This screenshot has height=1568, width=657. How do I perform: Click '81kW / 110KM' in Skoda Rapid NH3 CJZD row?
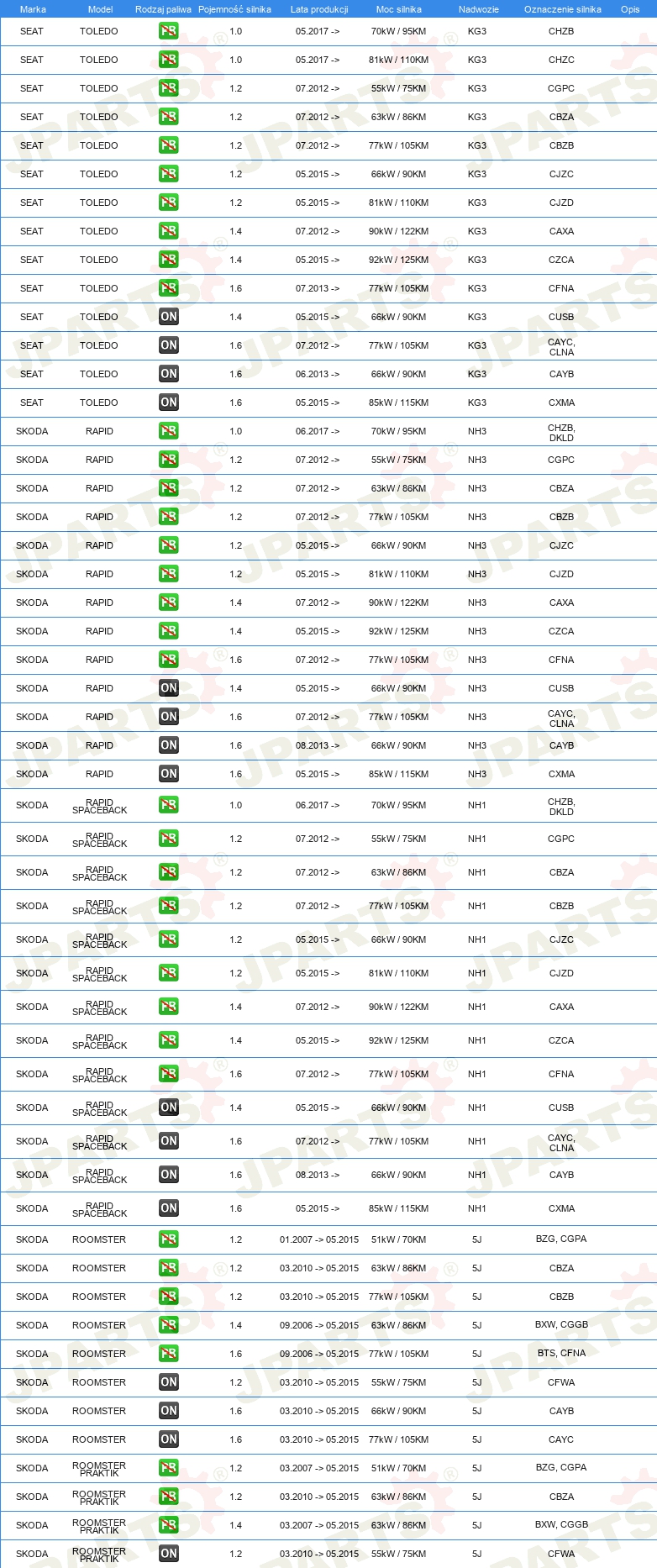399,574
